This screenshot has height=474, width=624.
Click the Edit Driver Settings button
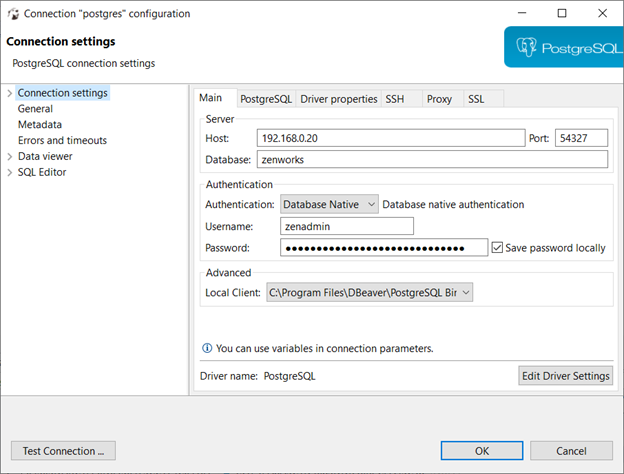pyautogui.click(x=565, y=376)
